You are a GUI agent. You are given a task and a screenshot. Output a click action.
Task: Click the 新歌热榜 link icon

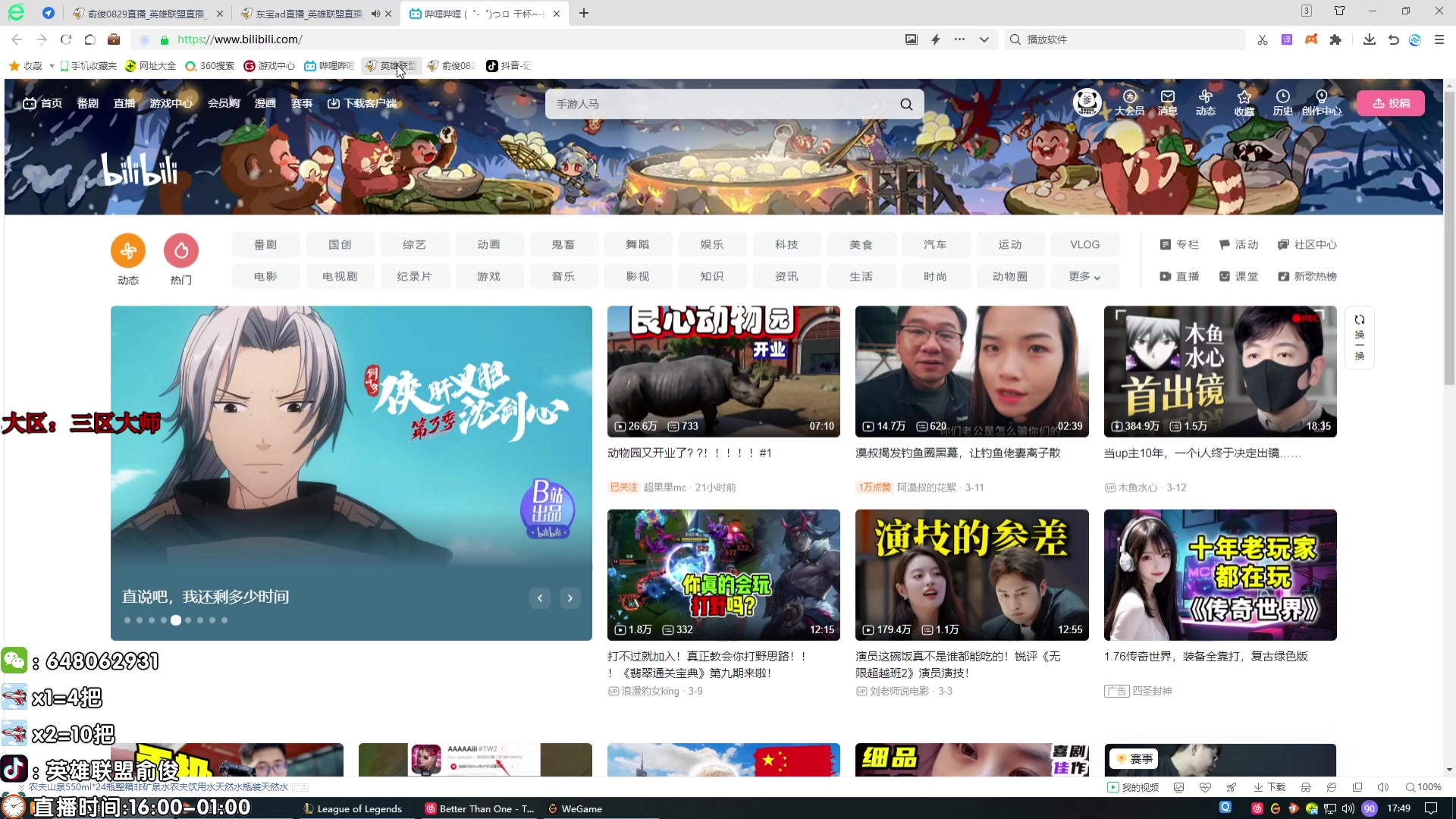pos(1307,277)
